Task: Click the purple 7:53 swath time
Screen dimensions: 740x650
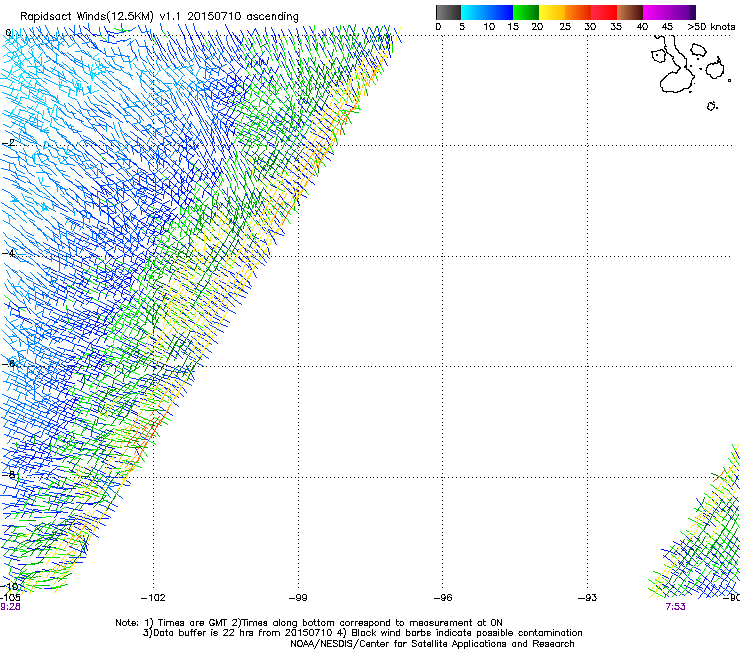Action: [x=675, y=607]
